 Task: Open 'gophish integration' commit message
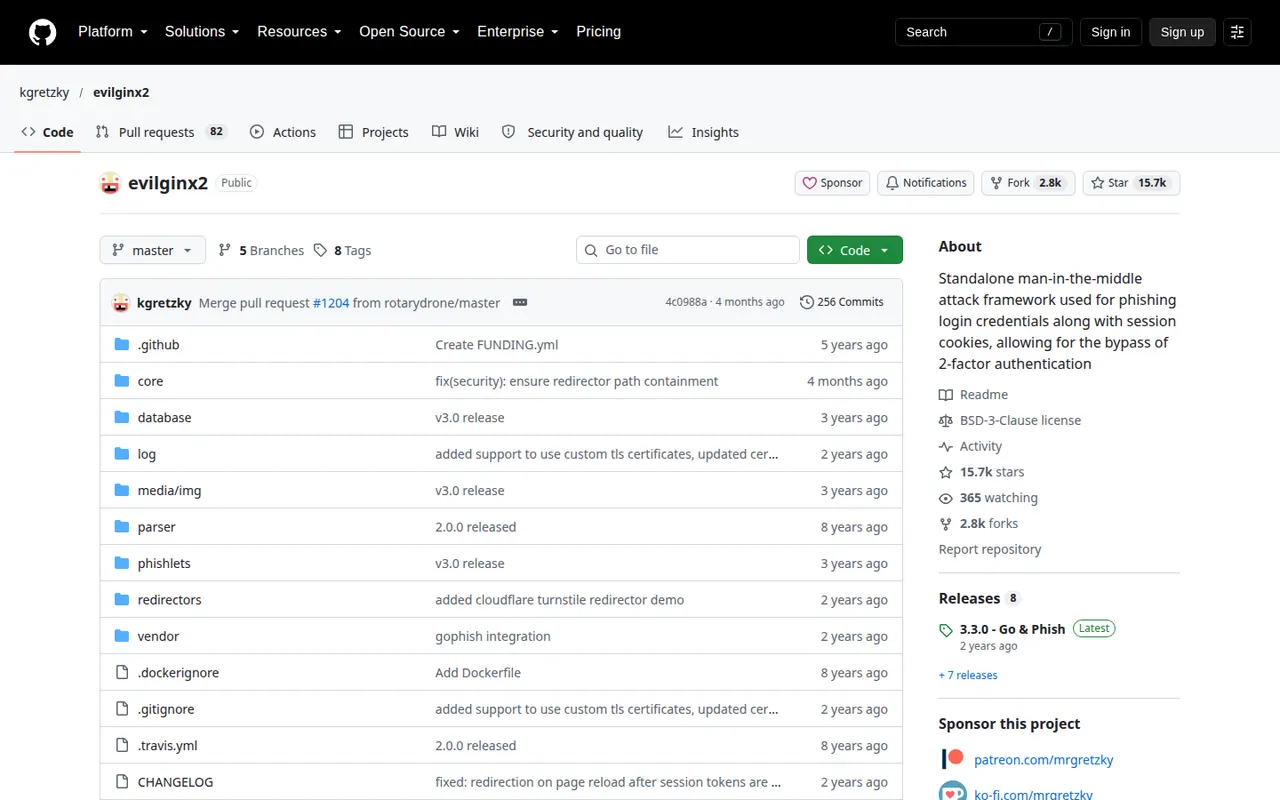[492, 637]
